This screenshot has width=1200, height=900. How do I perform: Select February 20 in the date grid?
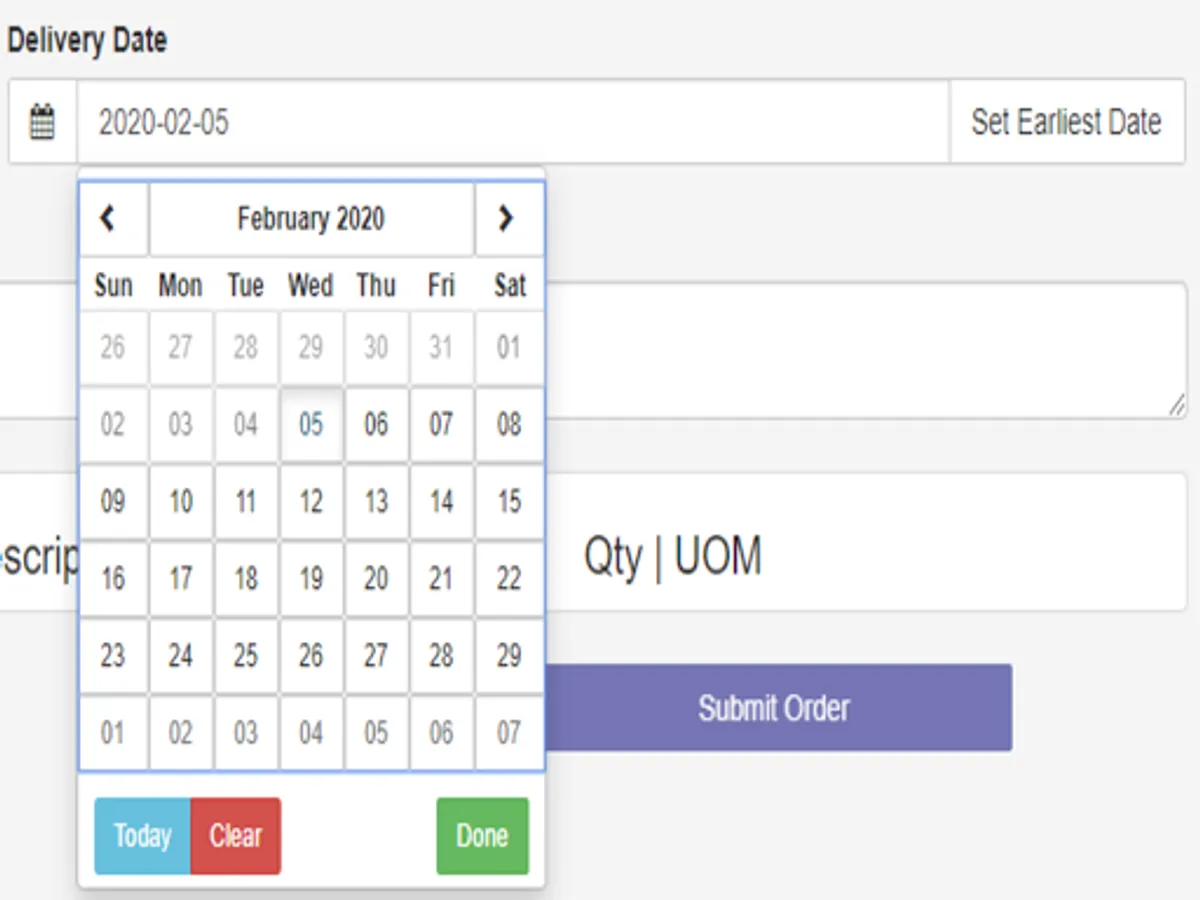[x=376, y=579]
